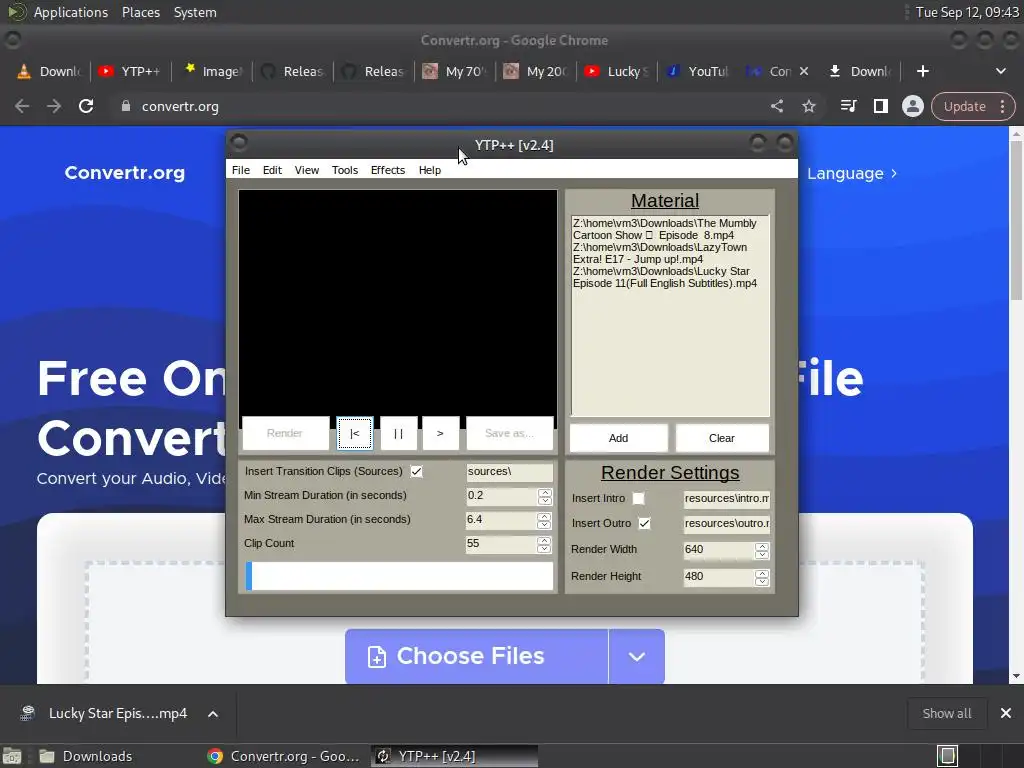Switch to YTP++ YouTube tab
Screen dimensions: 1024x768
(131, 71)
